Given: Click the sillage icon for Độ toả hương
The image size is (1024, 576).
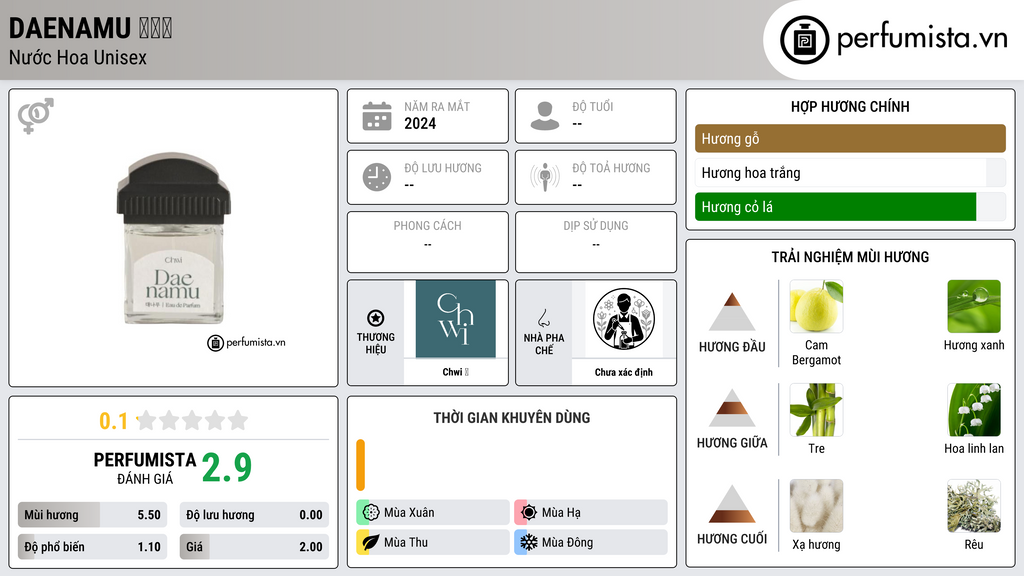Looking at the screenshot, I should (545, 177).
